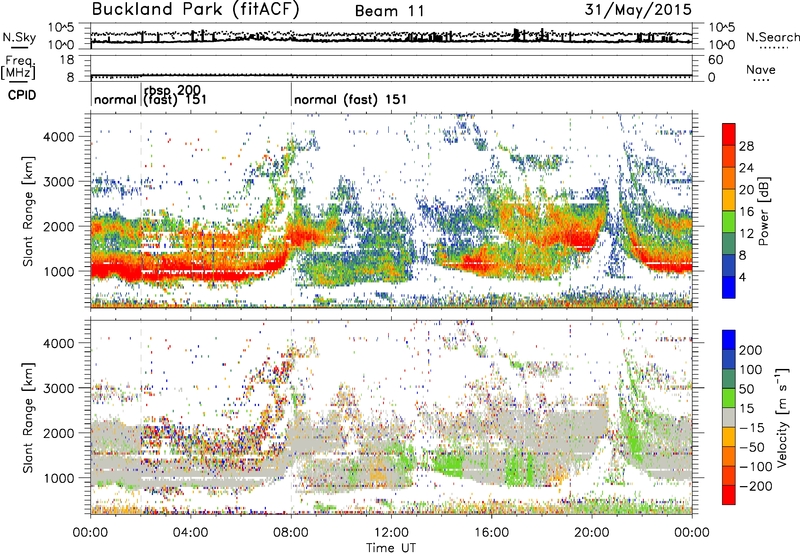Screen dimensions: 800x554
Task: Click the 18 tick on the frequency axis
Action: (x=67, y=60)
